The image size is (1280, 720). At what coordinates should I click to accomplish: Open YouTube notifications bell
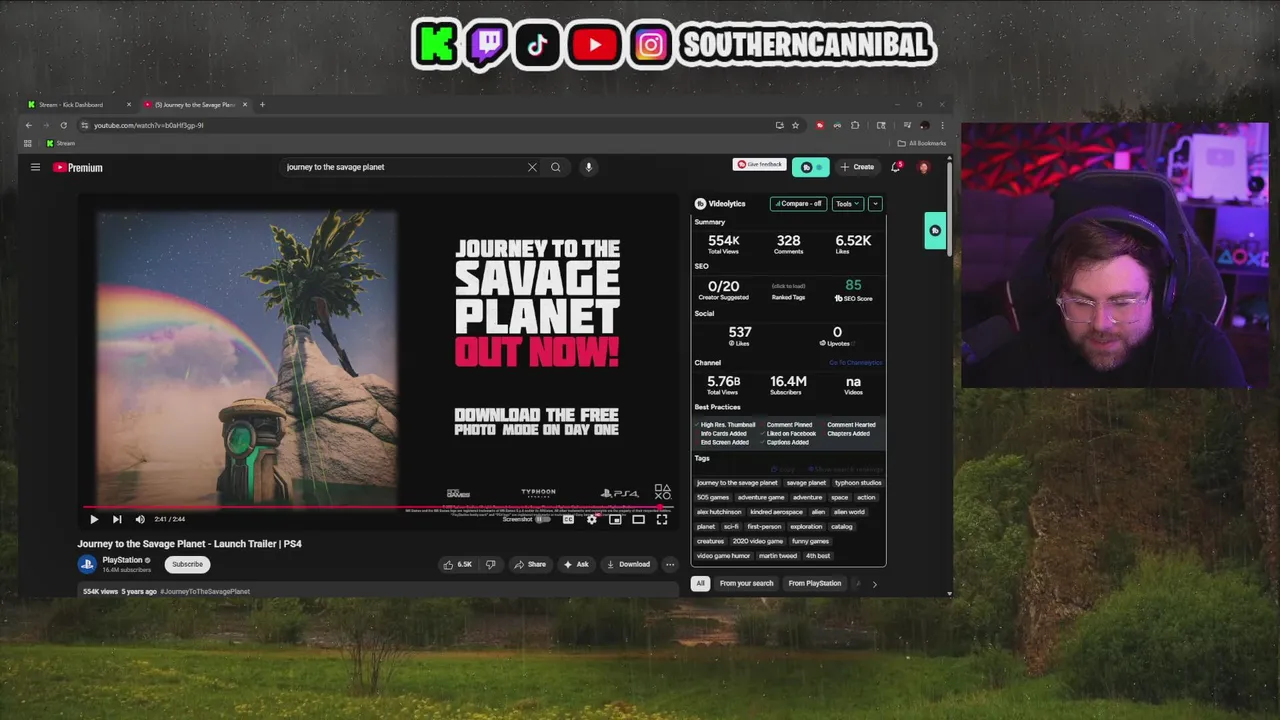pos(896,167)
